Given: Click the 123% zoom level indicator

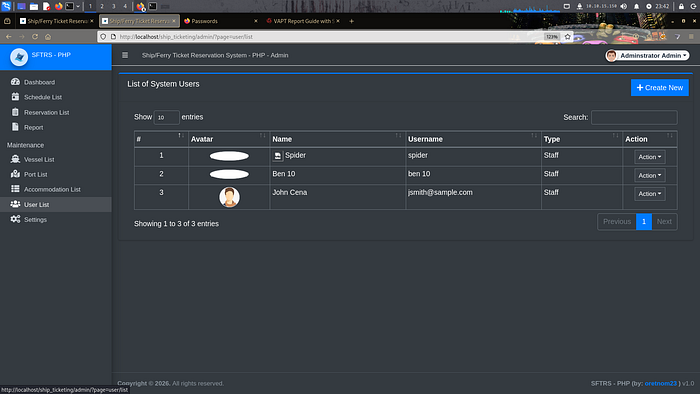Looking at the screenshot, I should click(x=552, y=37).
